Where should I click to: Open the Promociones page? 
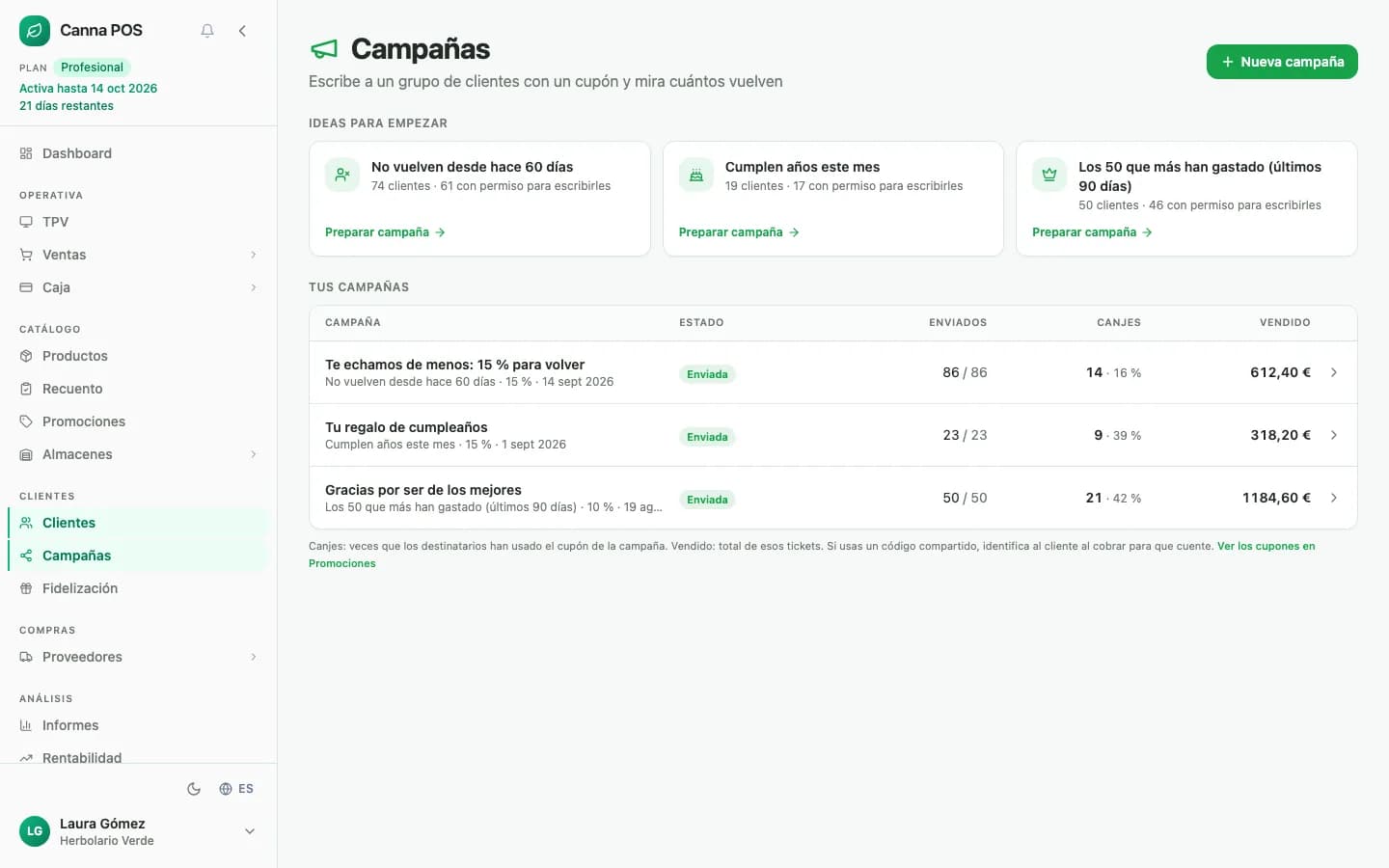[138, 421]
